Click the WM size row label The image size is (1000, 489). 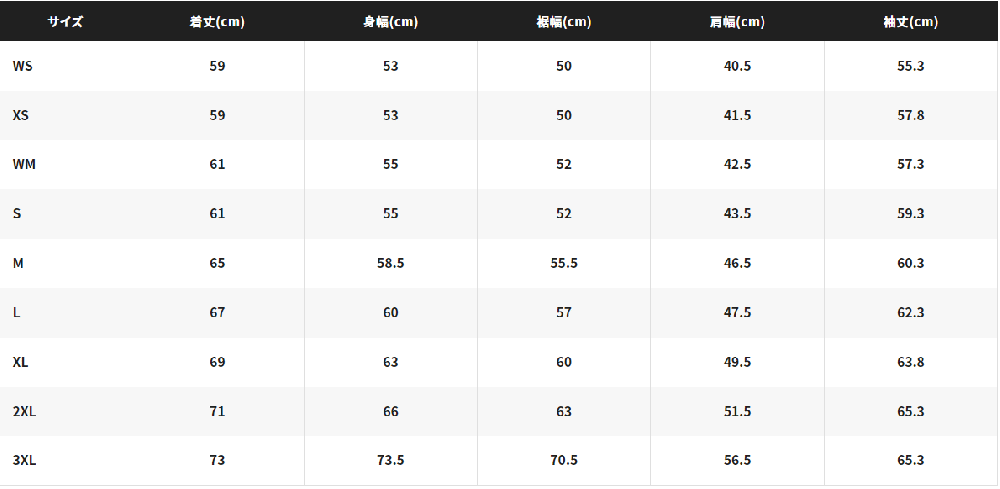24,164
